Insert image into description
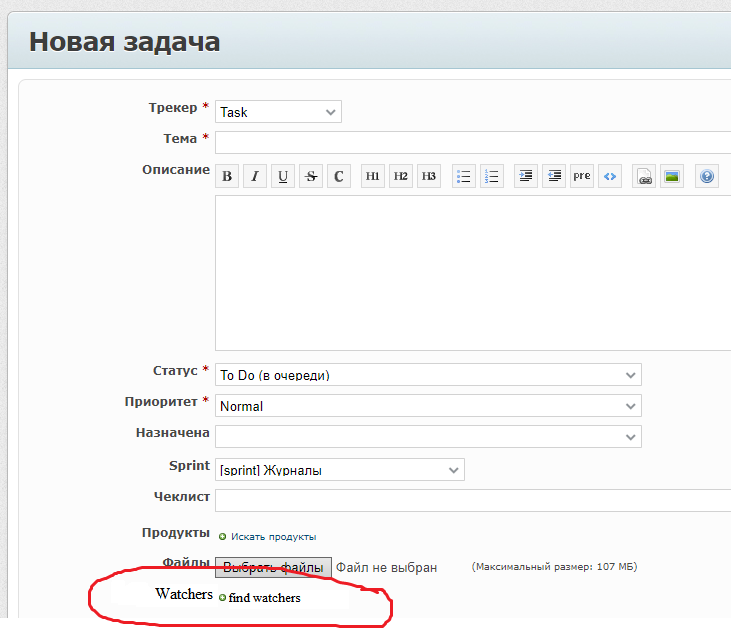 672,176
